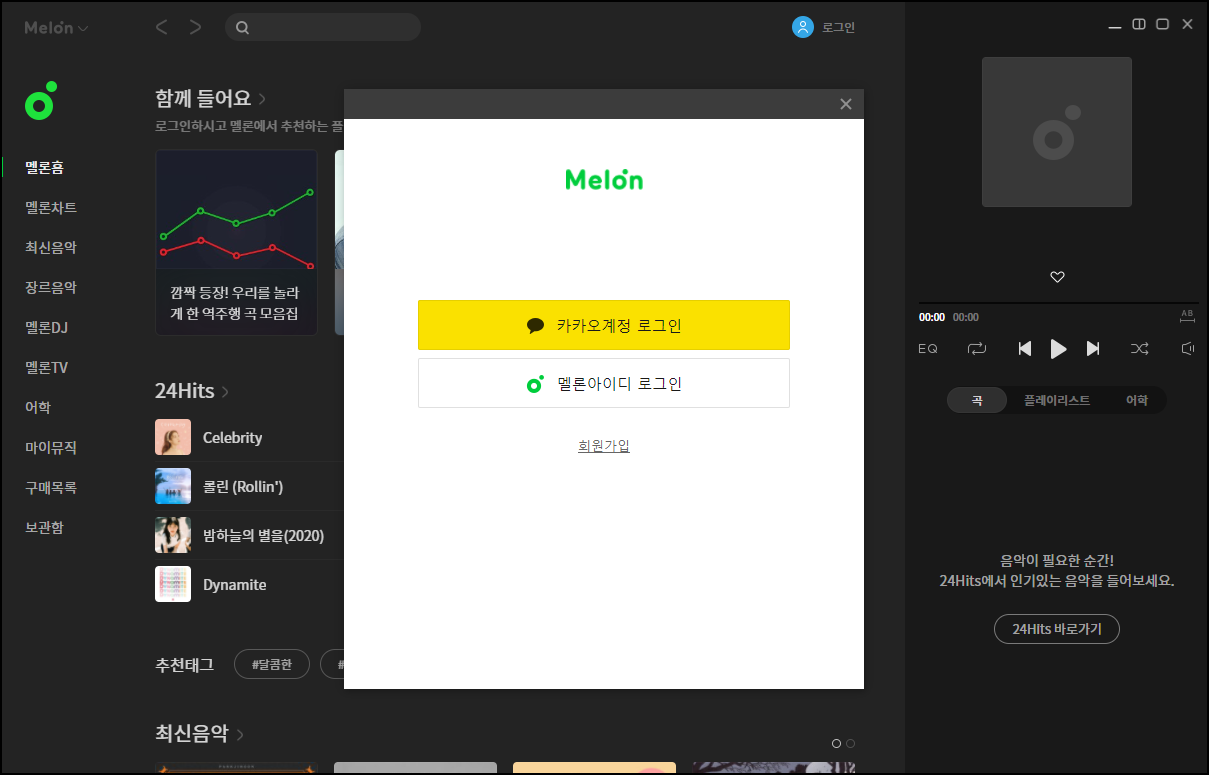Switch to second carousel page dot
Image resolution: width=1209 pixels, height=775 pixels.
pos(851,743)
